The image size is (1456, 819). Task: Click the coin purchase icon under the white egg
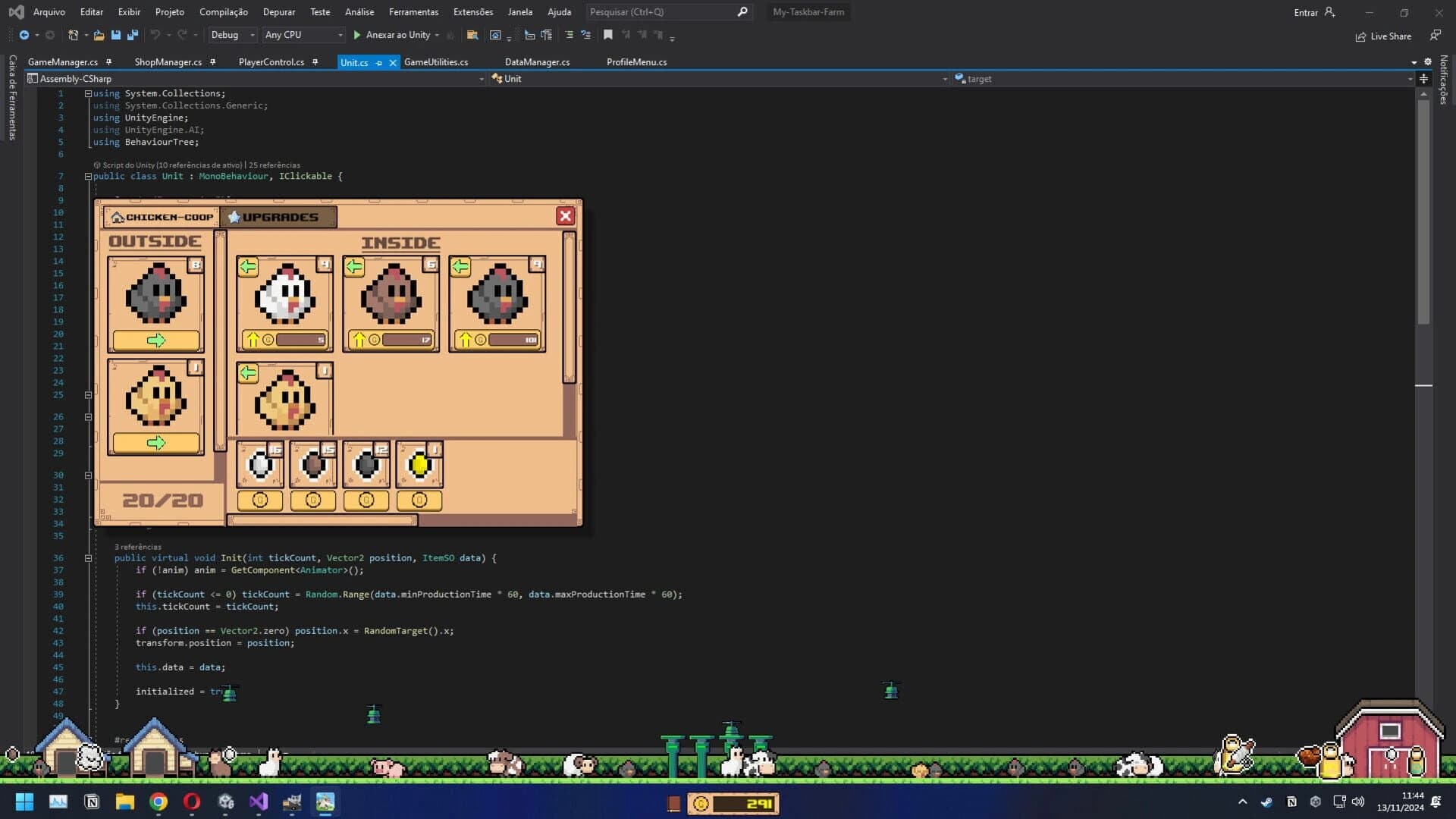click(x=259, y=500)
